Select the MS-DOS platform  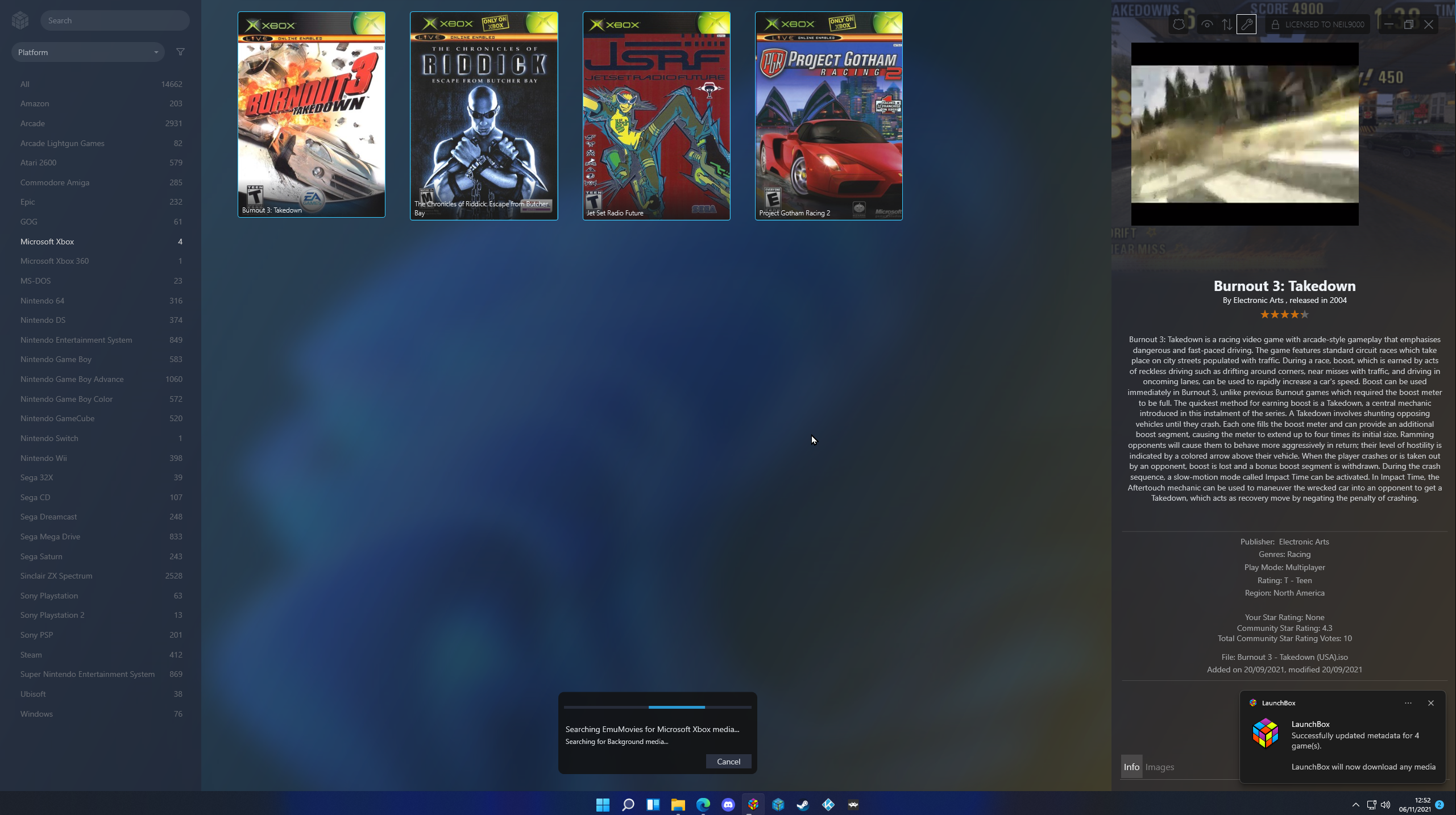101,281
